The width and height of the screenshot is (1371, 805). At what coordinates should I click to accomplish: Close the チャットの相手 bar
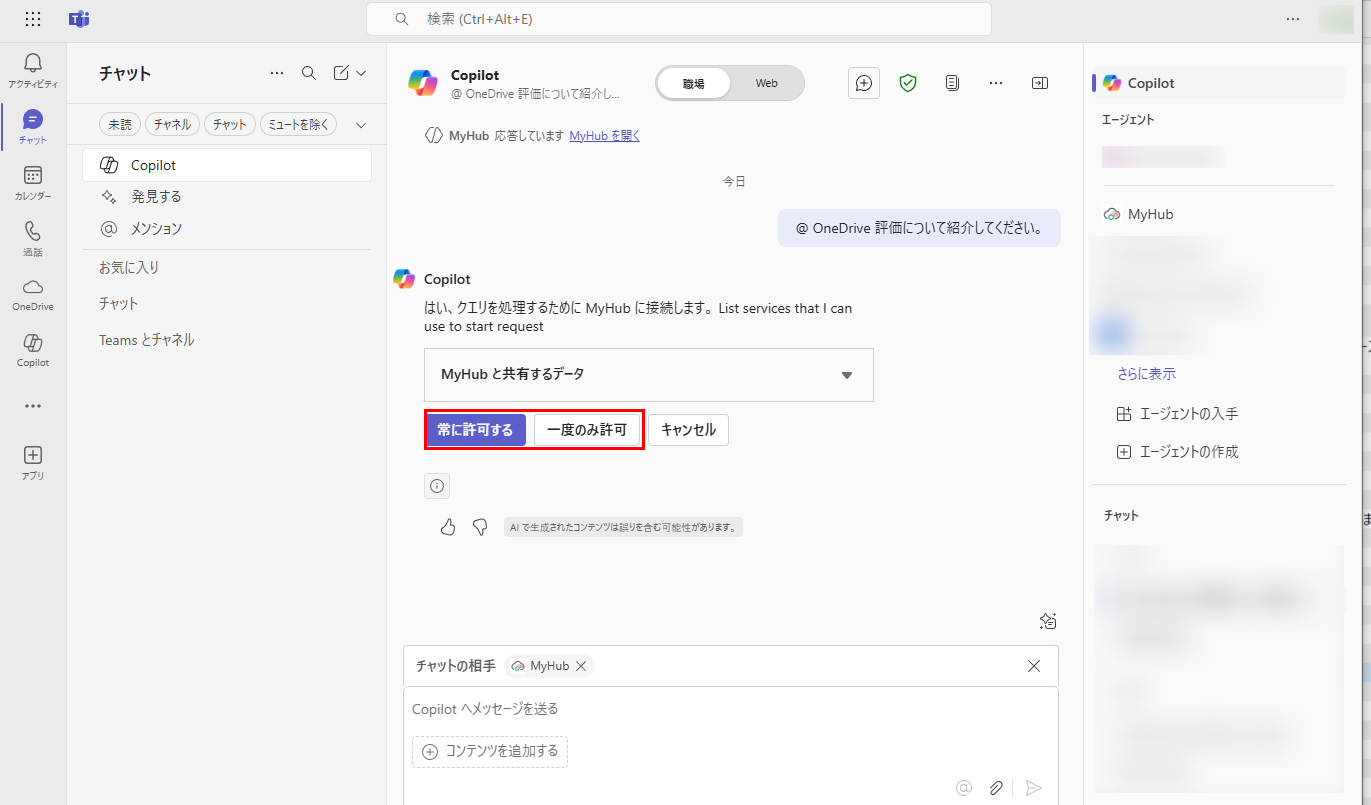point(1034,666)
